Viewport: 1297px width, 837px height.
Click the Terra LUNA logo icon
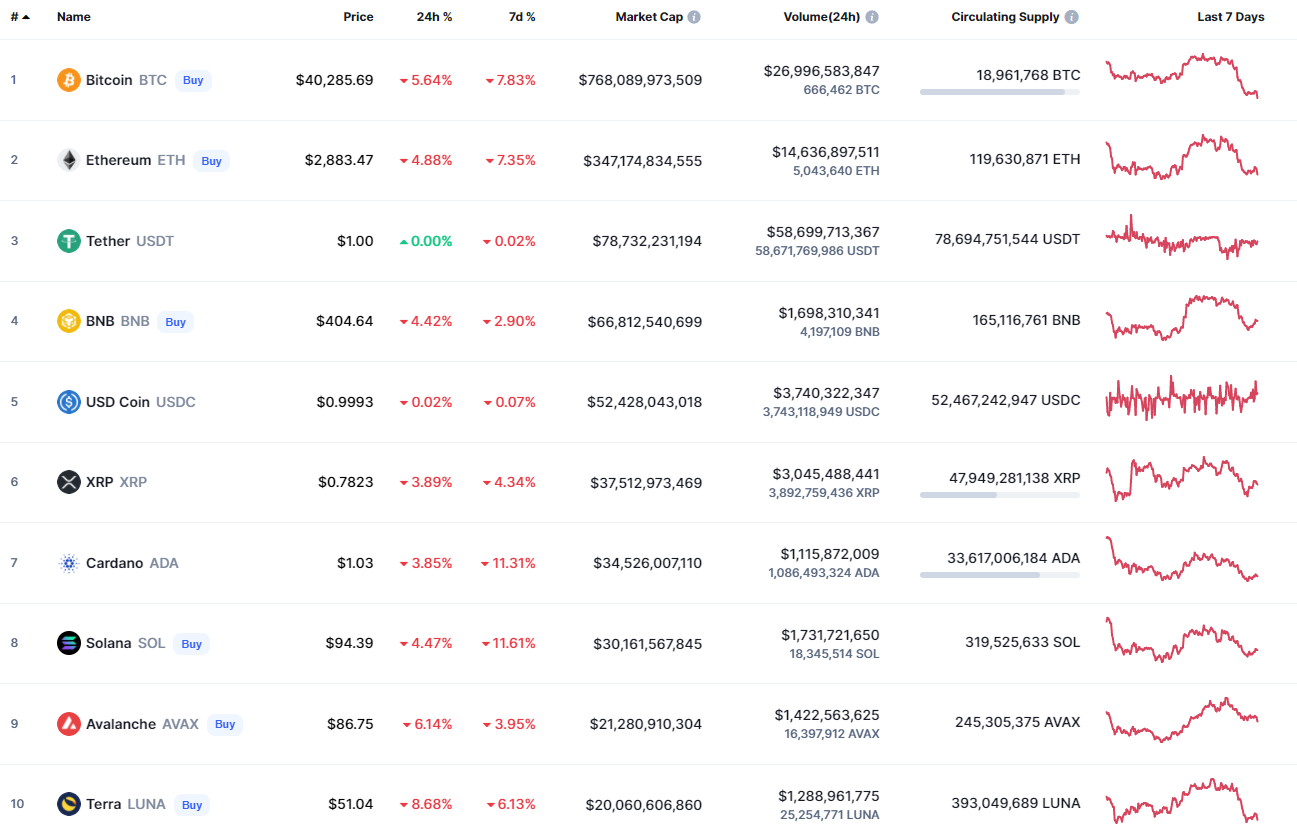69,804
